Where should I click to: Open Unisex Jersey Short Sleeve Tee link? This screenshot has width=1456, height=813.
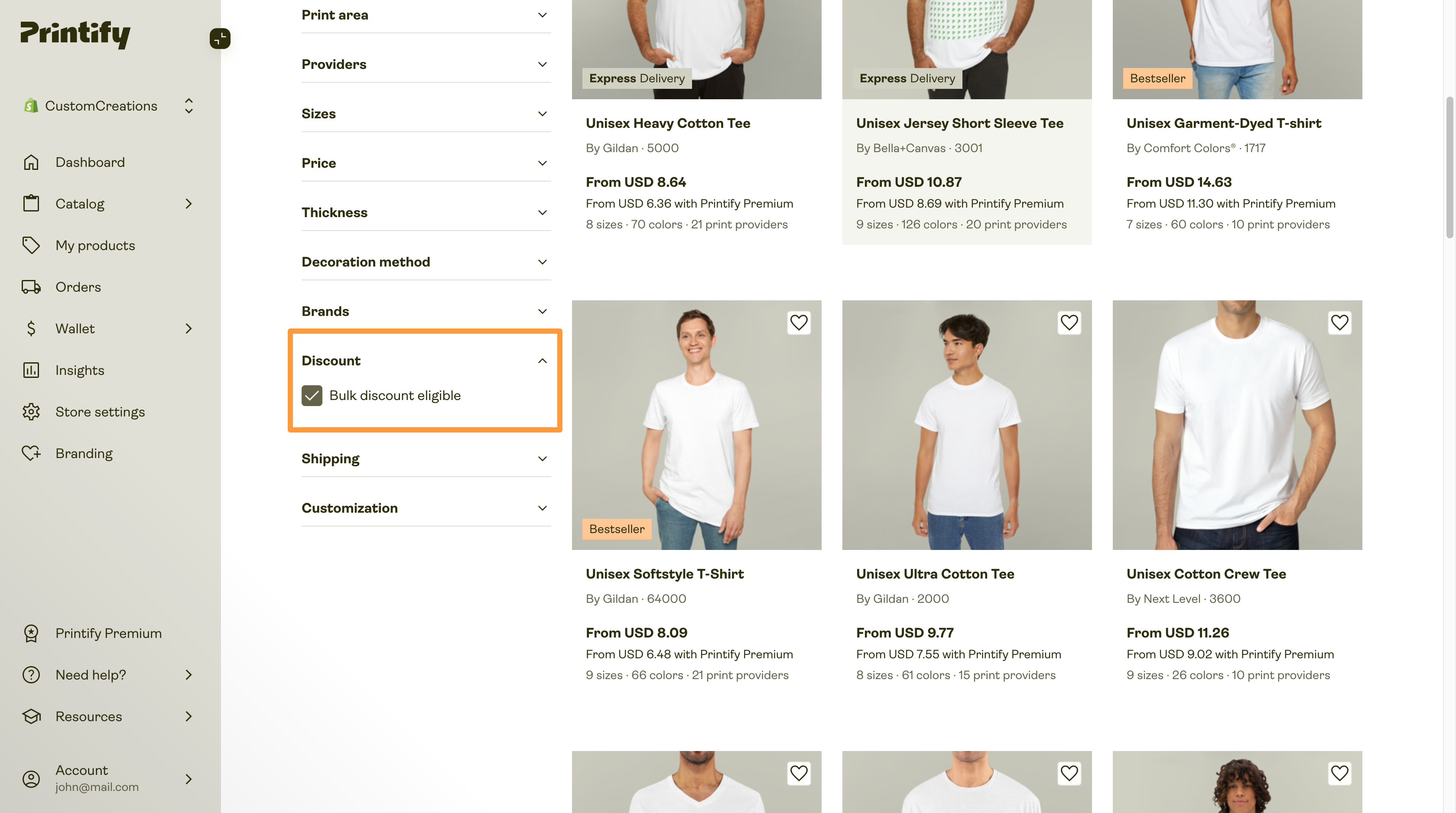pos(959,123)
